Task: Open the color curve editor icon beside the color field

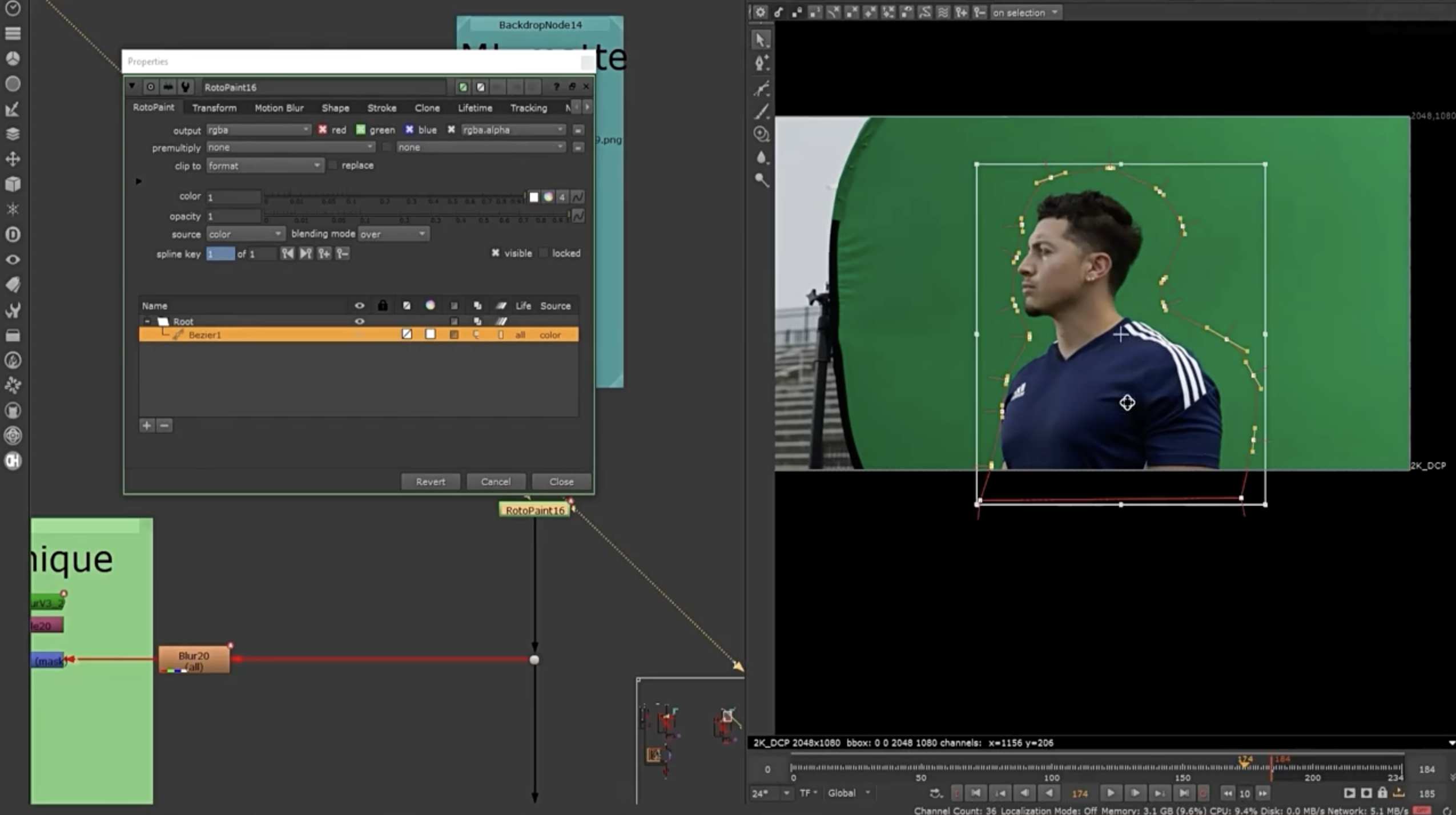Action: tap(578, 196)
